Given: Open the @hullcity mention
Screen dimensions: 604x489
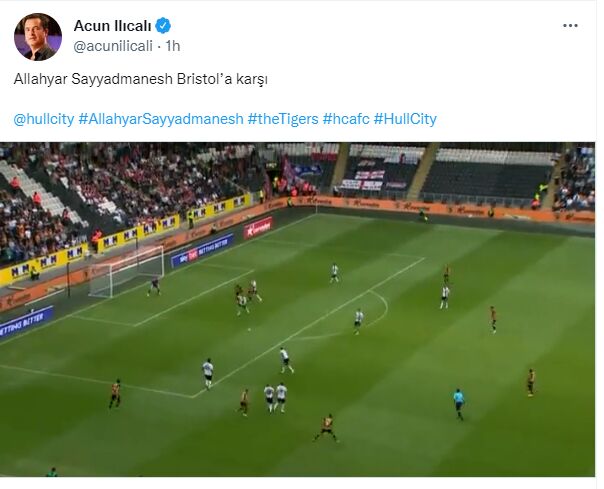Looking at the screenshot, I should pyautogui.click(x=44, y=119).
